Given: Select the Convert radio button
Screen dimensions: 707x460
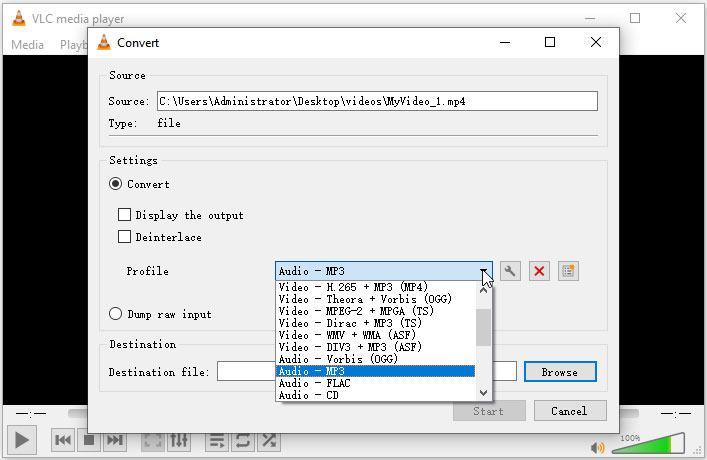Looking at the screenshot, I should tap(115, 184).
